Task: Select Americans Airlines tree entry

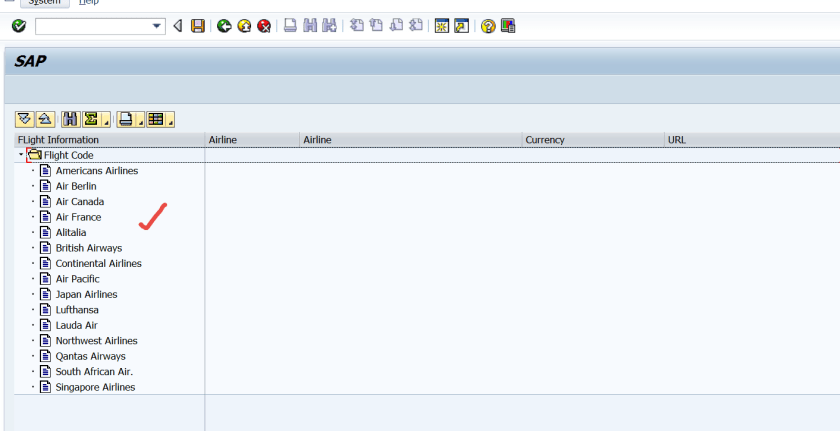Action: coord(97,171)
